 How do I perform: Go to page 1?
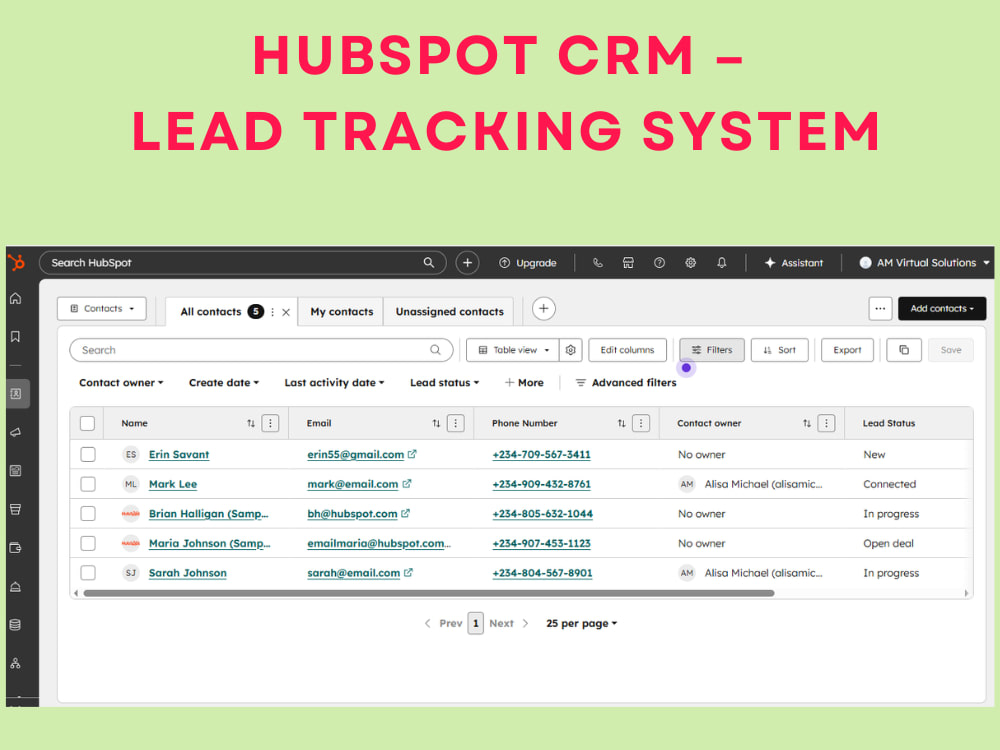(476, 624)
